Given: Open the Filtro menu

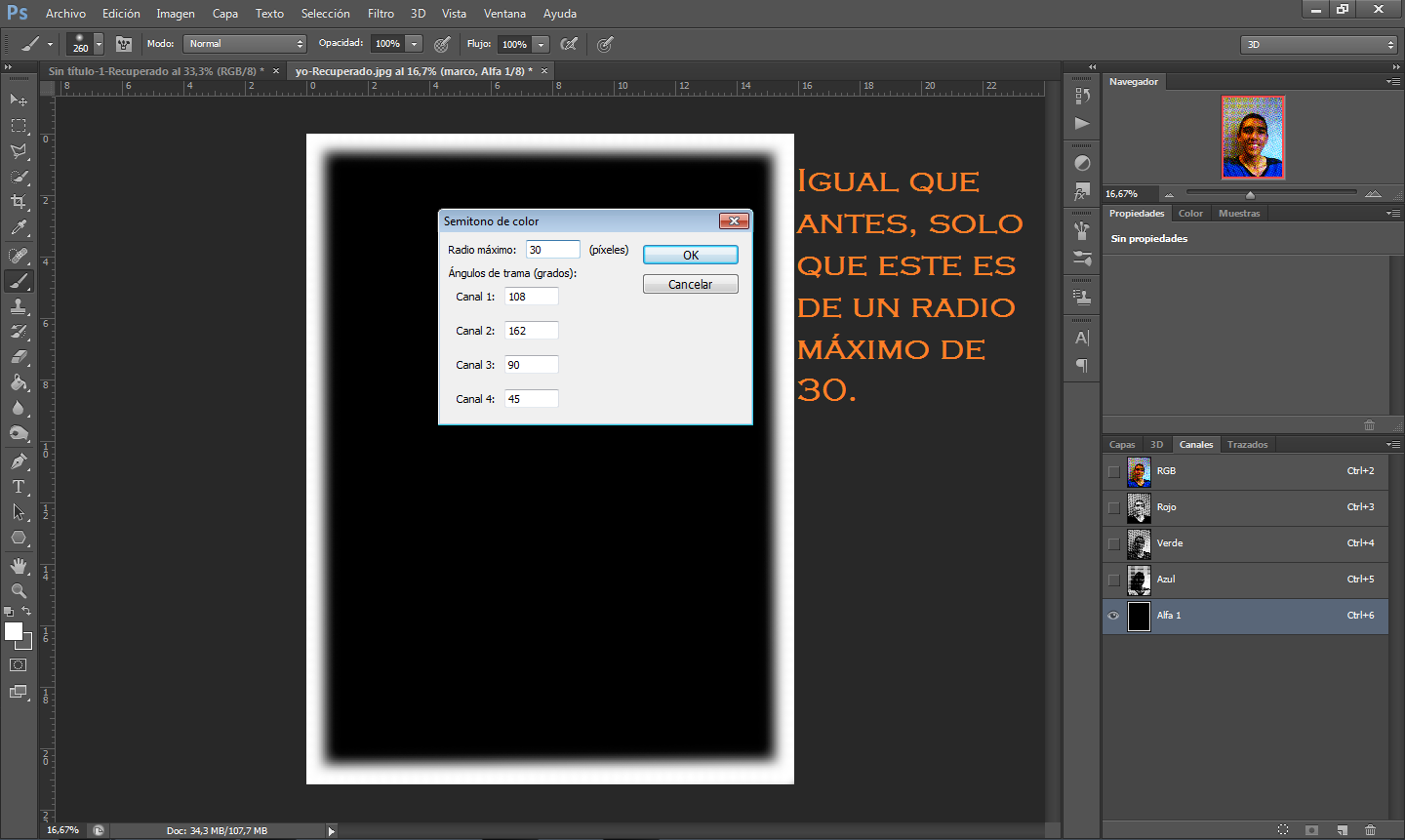Looking at the screenshot, I should coord(381,14).
